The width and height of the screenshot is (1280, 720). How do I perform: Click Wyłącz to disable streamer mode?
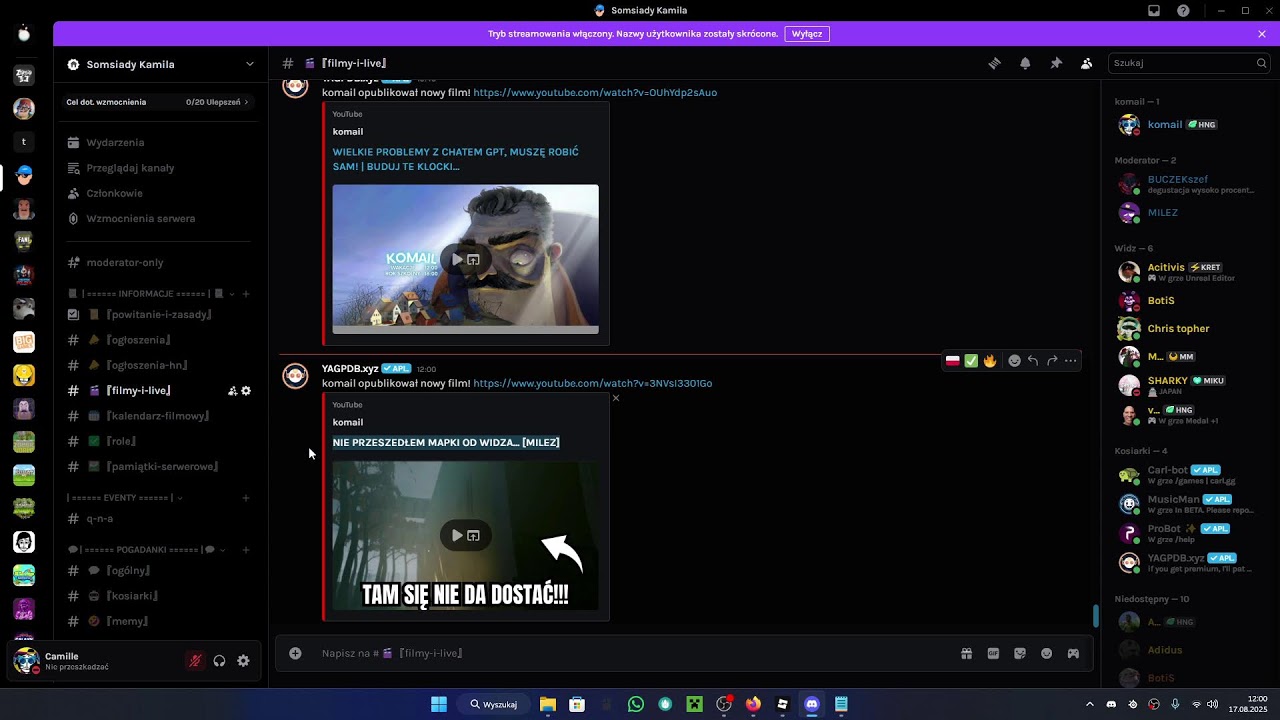coord(807,34)
